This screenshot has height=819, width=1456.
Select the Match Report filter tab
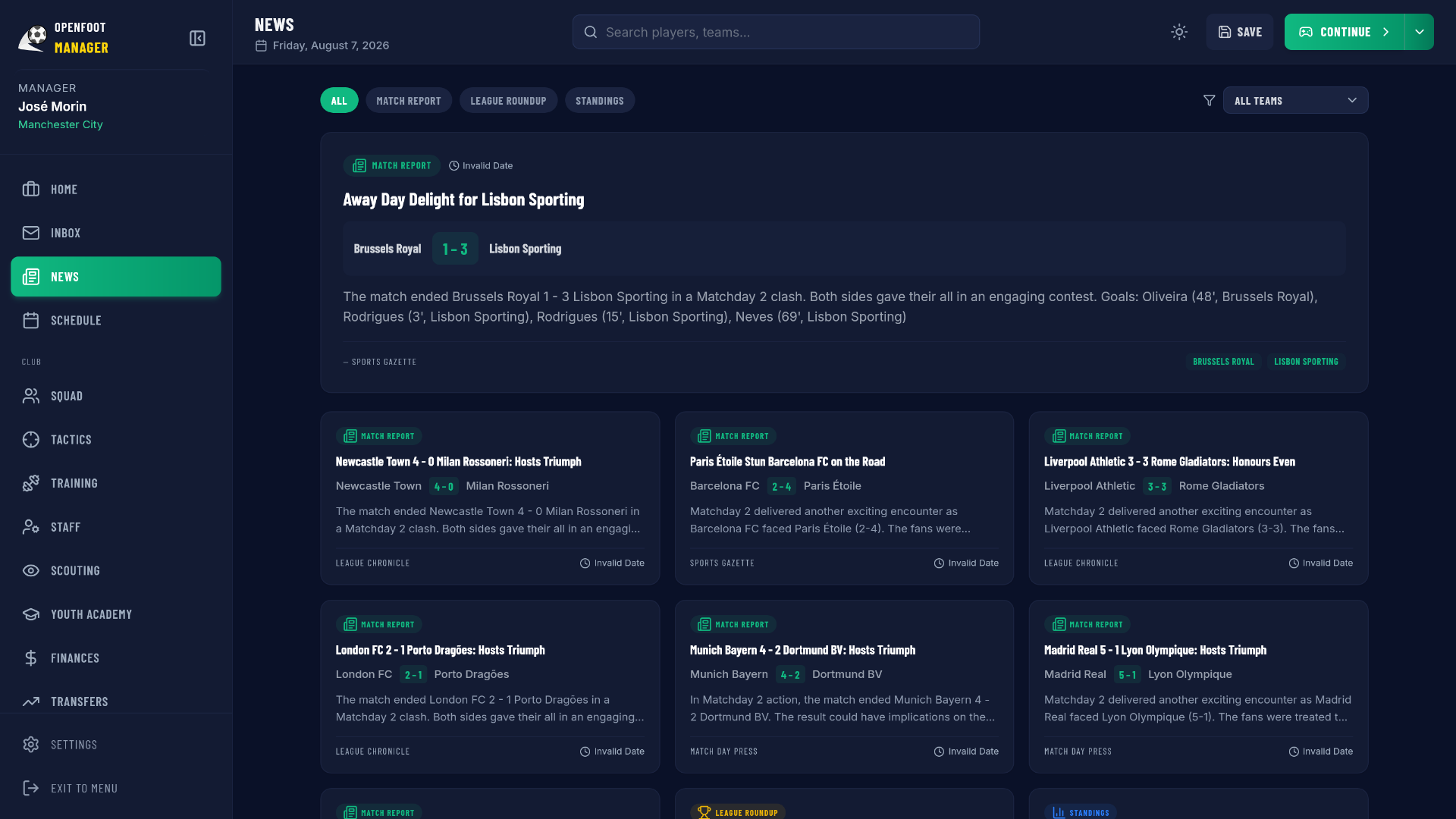click(x=408, y=101)
